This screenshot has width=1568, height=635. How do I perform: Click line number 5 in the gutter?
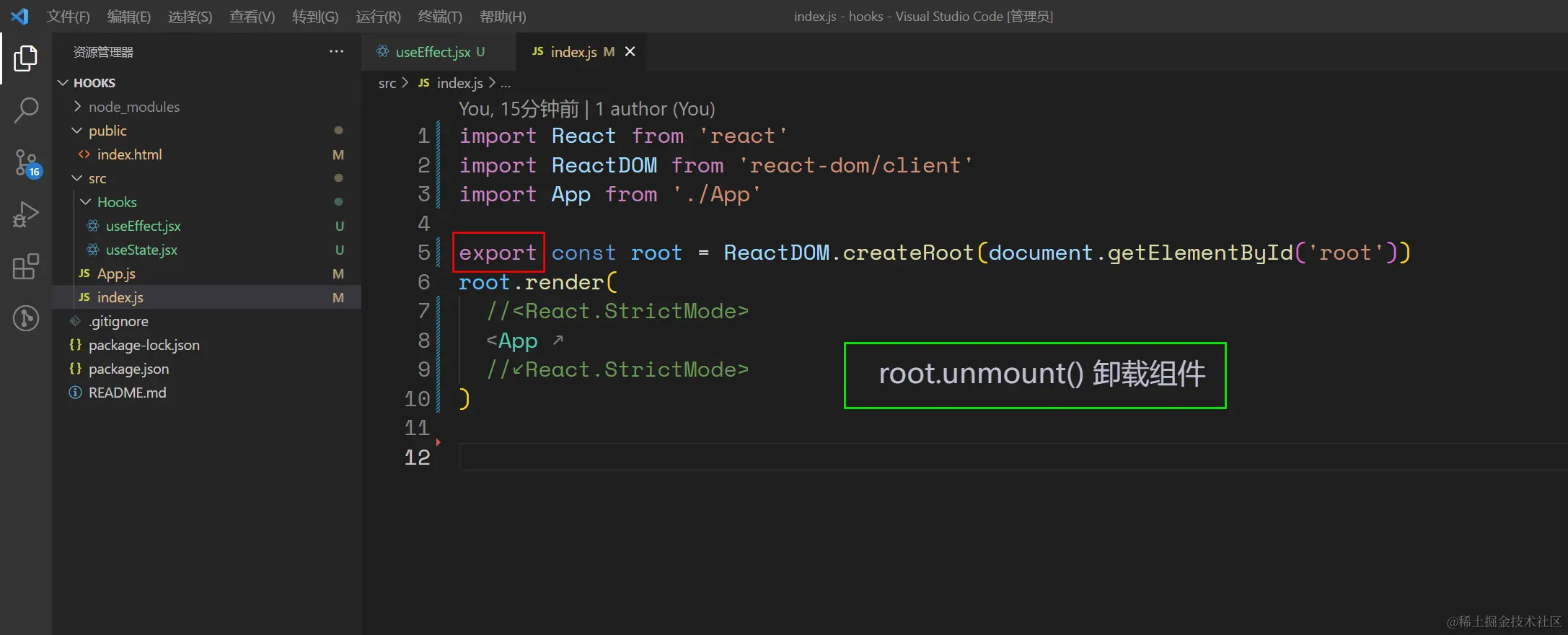424,253
